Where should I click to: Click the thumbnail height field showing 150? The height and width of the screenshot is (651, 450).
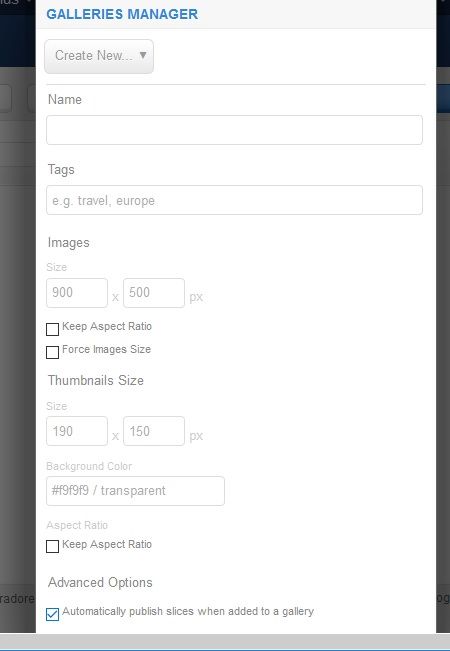coord(154,431)
